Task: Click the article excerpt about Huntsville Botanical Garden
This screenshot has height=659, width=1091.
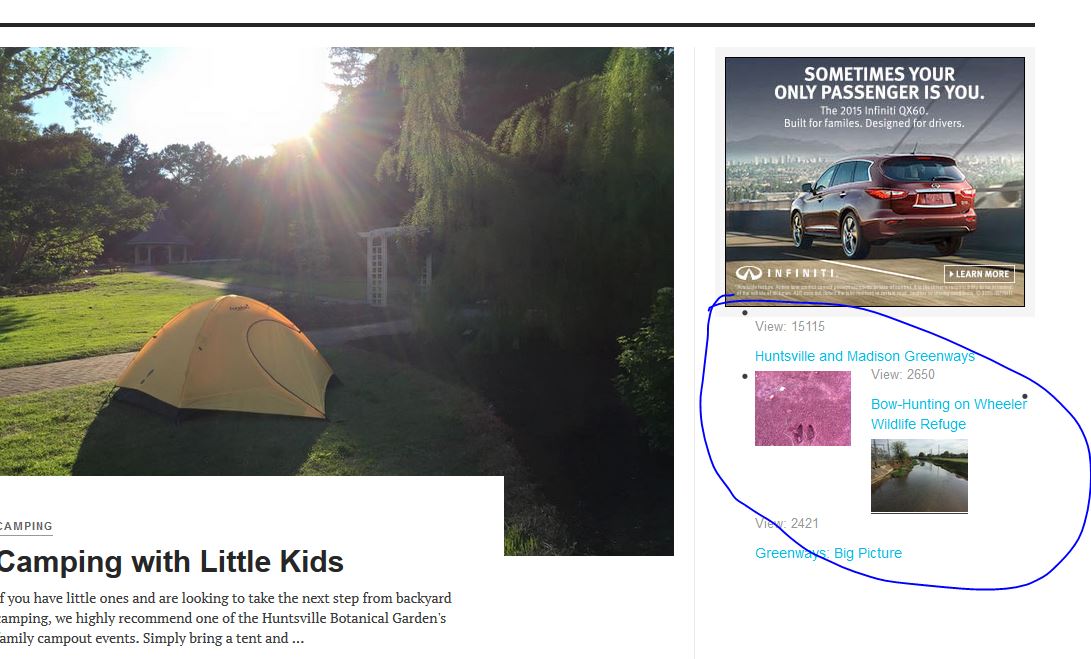Action: (225, 618)
